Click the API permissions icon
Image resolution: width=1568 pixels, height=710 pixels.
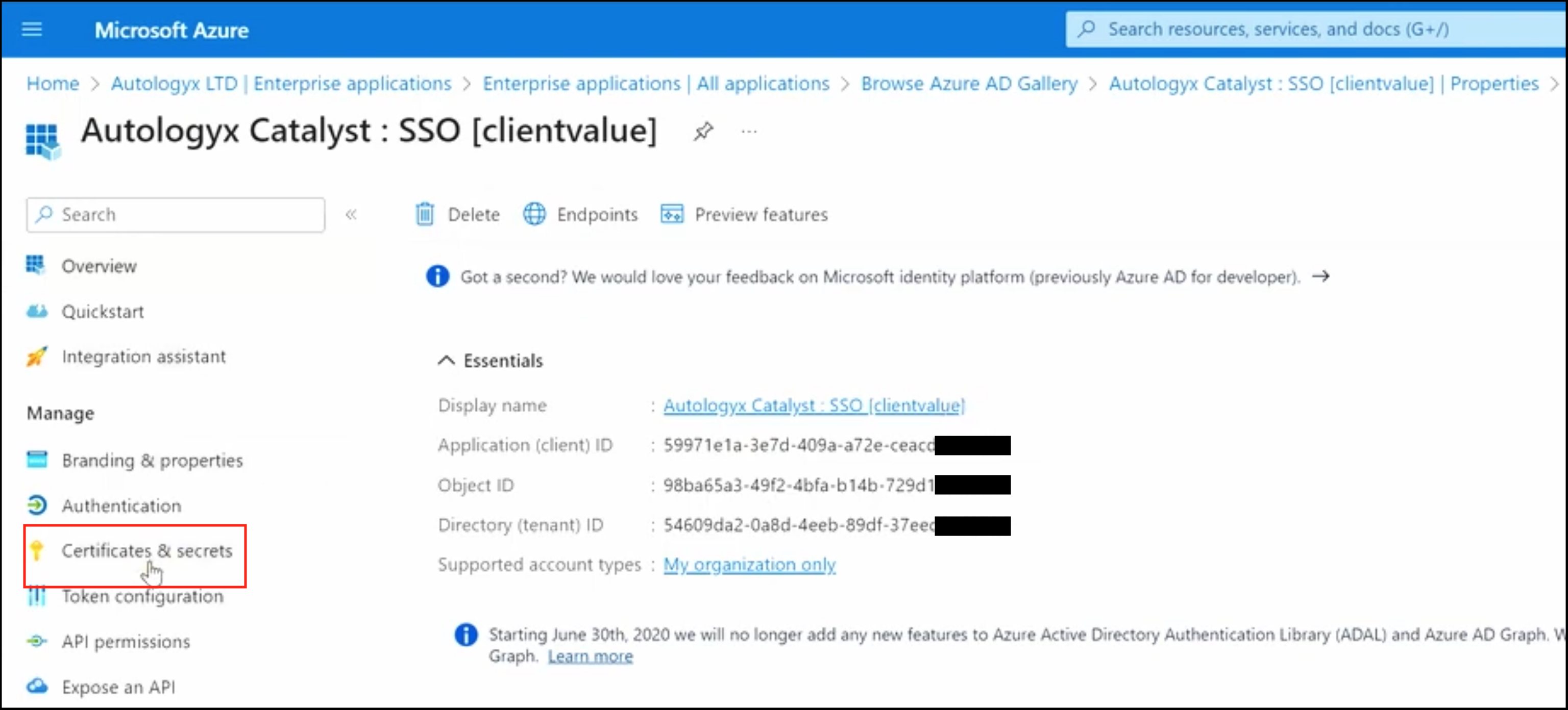(37, 641)
